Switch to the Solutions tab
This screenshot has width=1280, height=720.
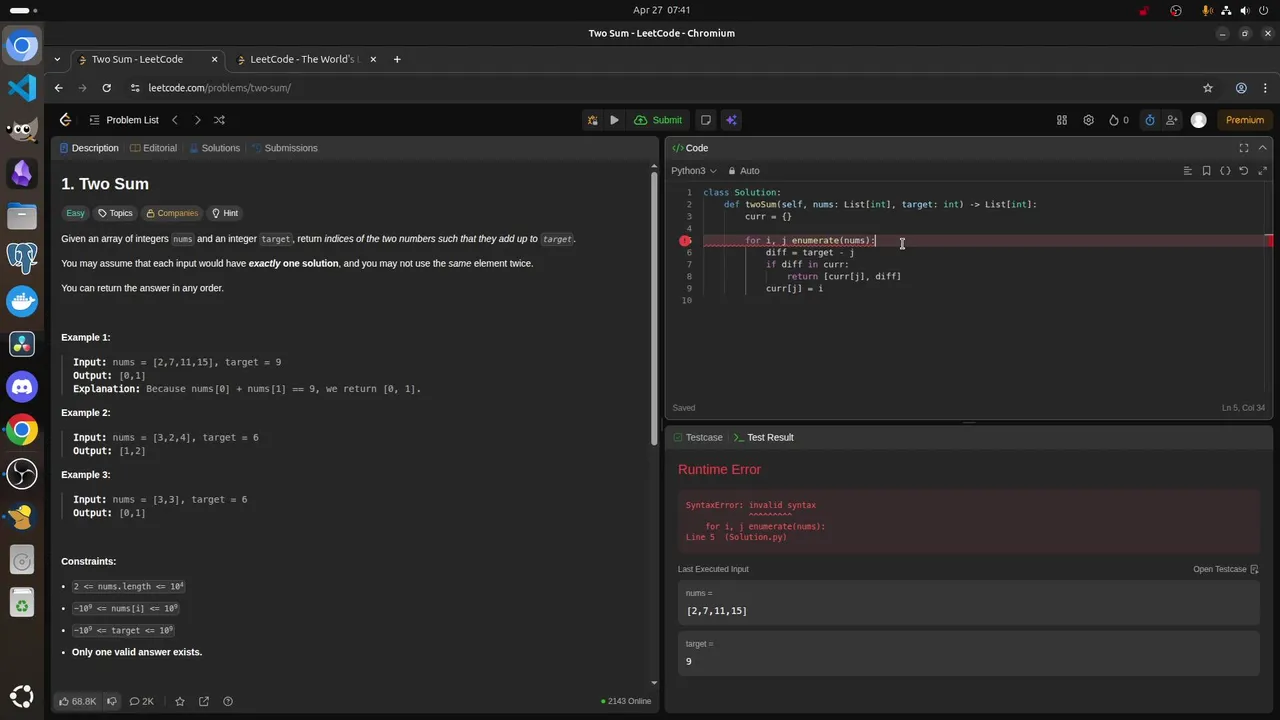click(x=215, y=148)
